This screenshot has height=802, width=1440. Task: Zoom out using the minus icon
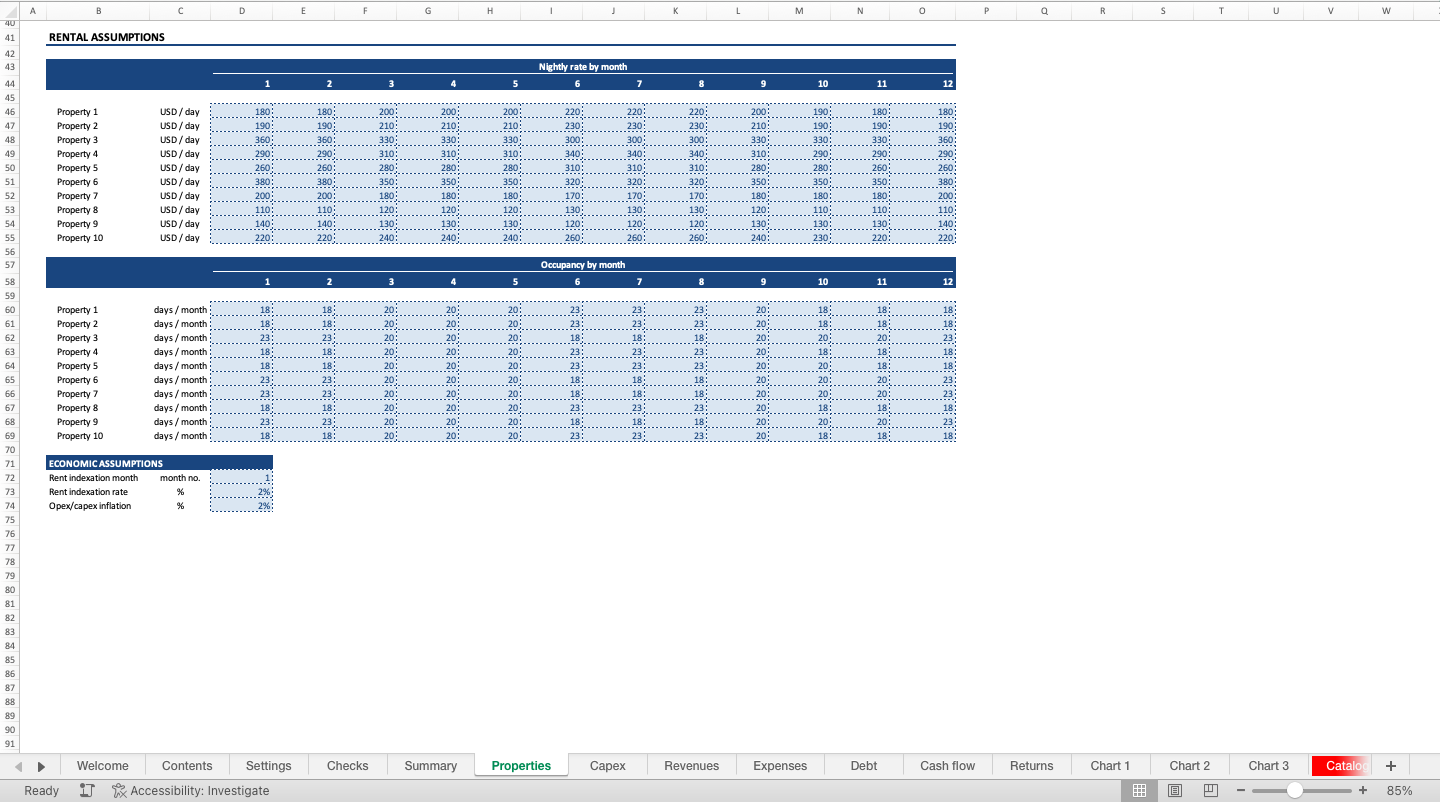(x=1240, y=790)
